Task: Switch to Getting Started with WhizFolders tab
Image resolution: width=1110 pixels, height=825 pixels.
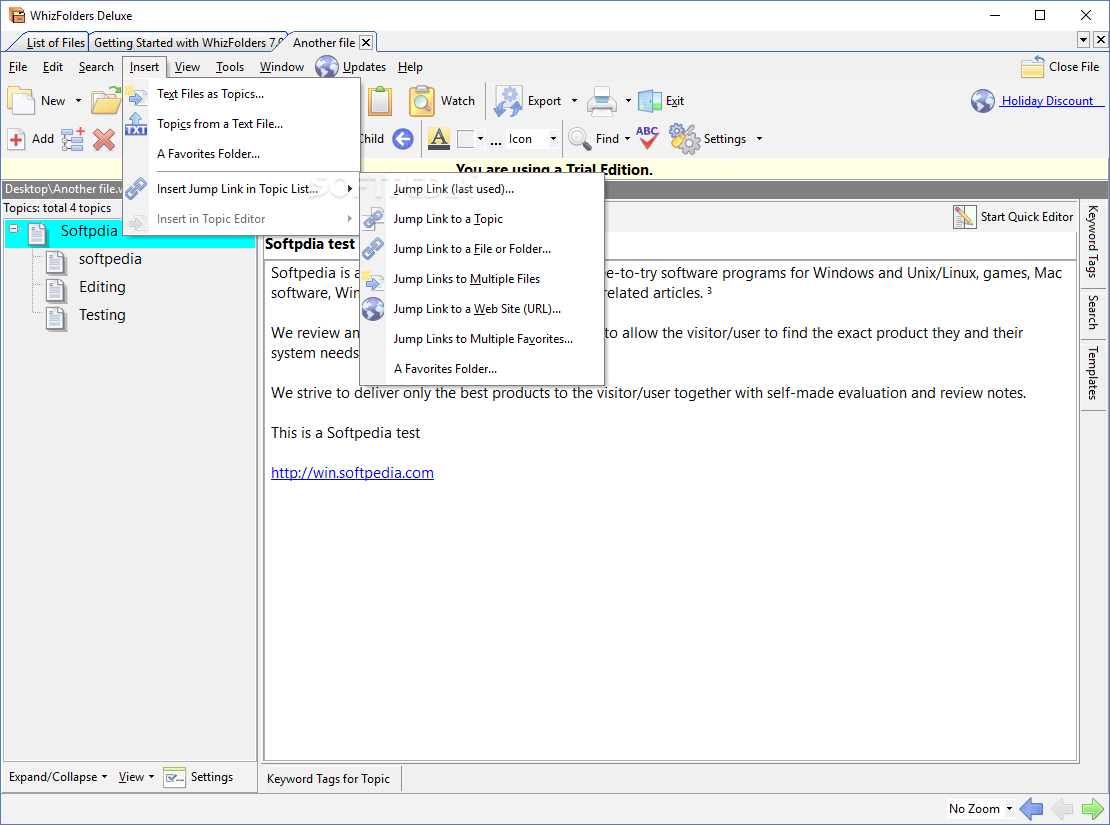Action: pyautogui.click(x=188, y=42)
